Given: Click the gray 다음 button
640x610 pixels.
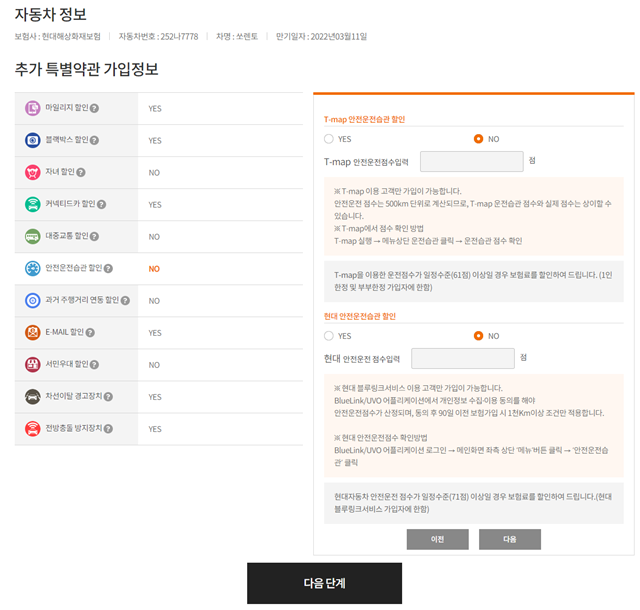Looking at the screenshot, I should (510, 539).
